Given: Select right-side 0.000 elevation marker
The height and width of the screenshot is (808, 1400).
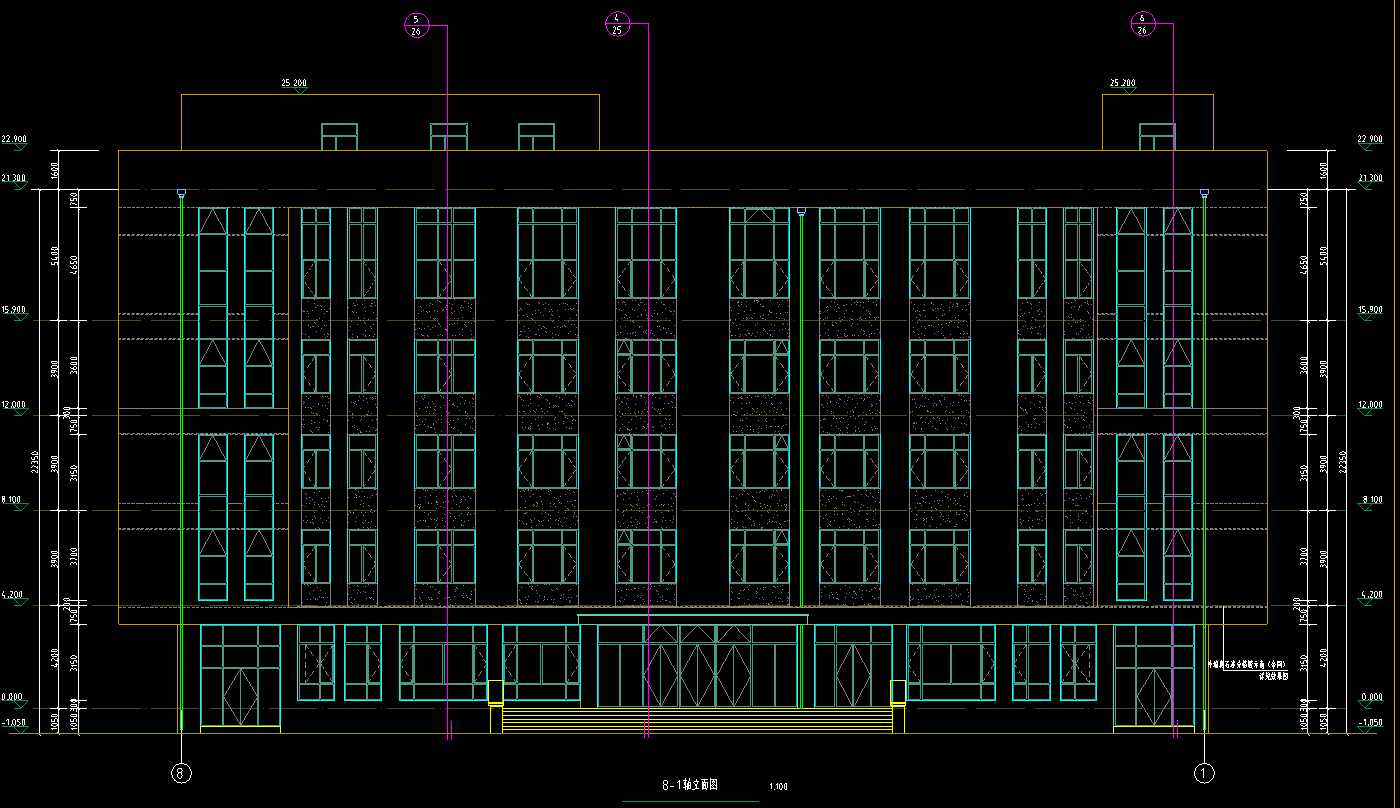Looking at the screenshot, I should (1371, 698).
